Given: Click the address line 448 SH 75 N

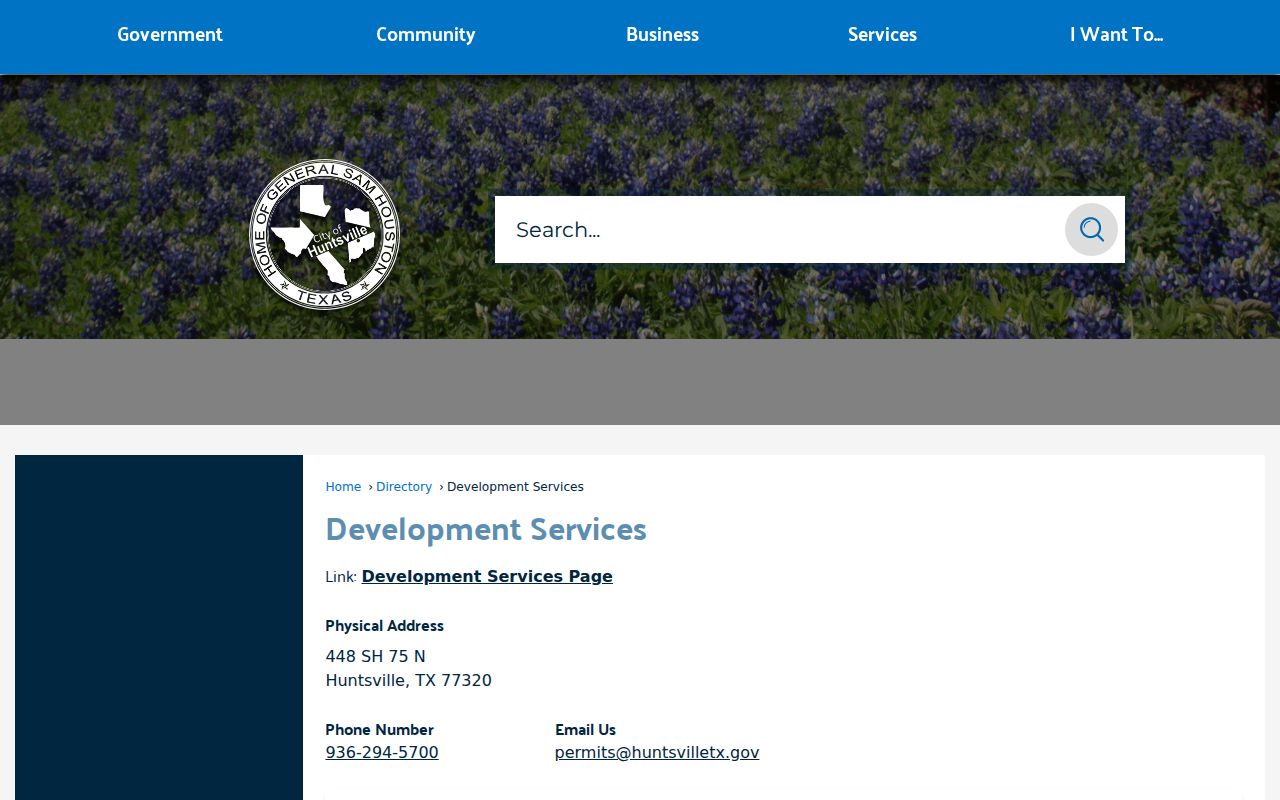Looking at the screenshot, I should (375, 657).
